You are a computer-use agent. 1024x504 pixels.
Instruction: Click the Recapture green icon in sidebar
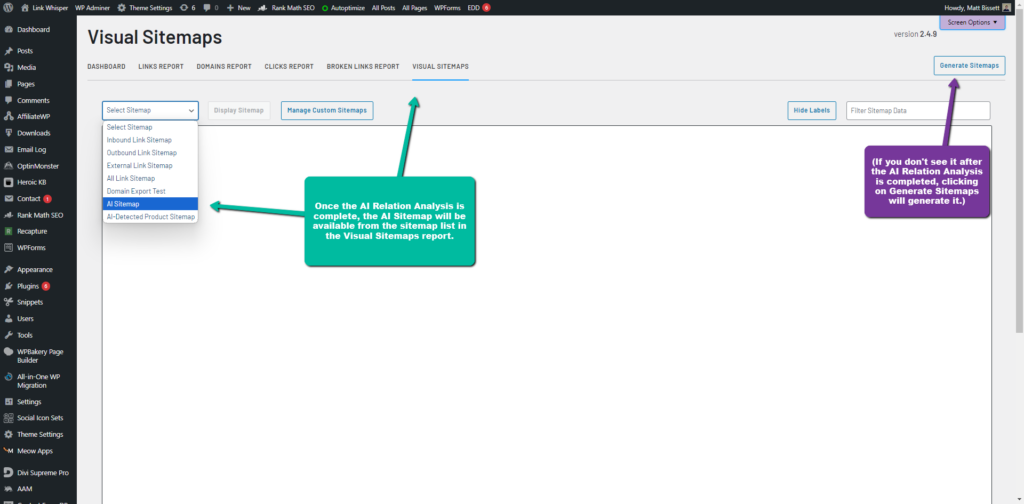click(x=8, y=231)
